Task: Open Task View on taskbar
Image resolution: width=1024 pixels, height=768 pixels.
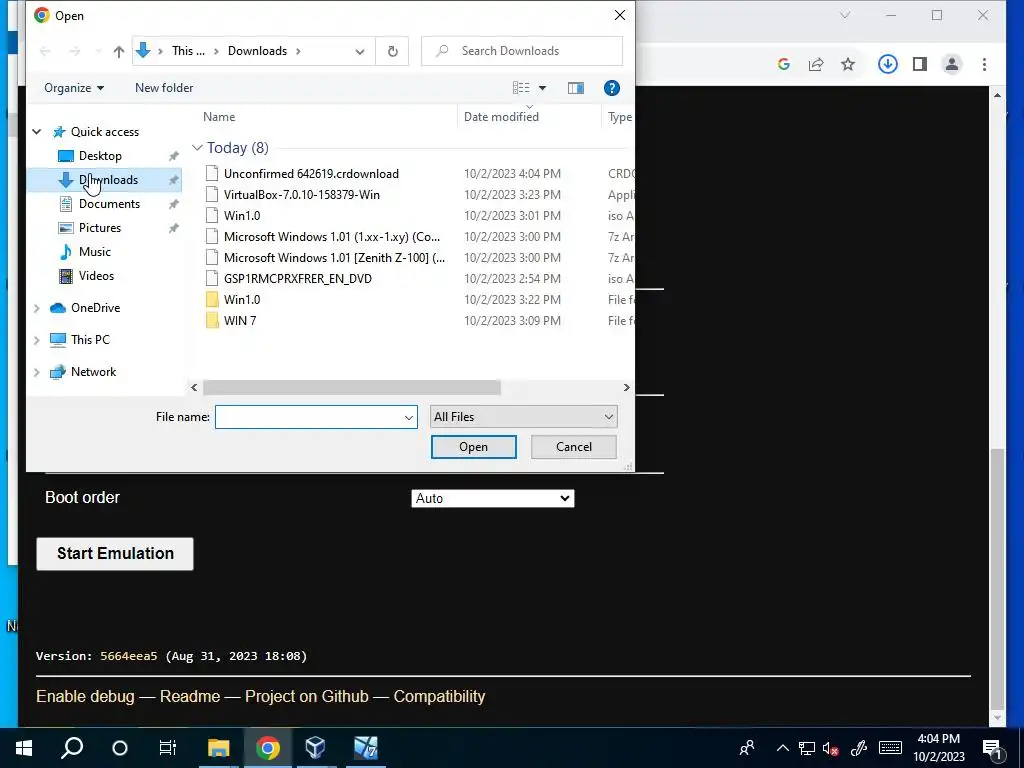Action: coord(168,748)
